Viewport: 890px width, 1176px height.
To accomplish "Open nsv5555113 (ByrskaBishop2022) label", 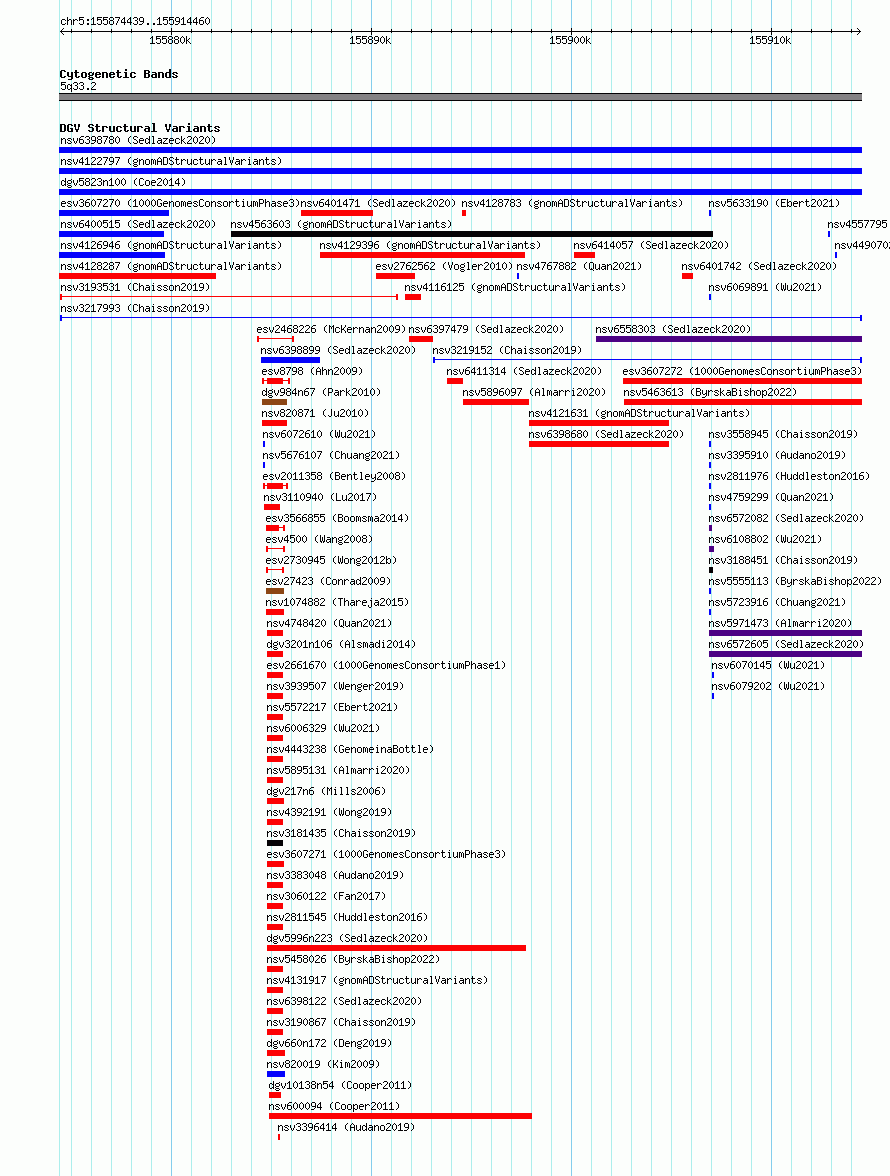I will [795, 581].
